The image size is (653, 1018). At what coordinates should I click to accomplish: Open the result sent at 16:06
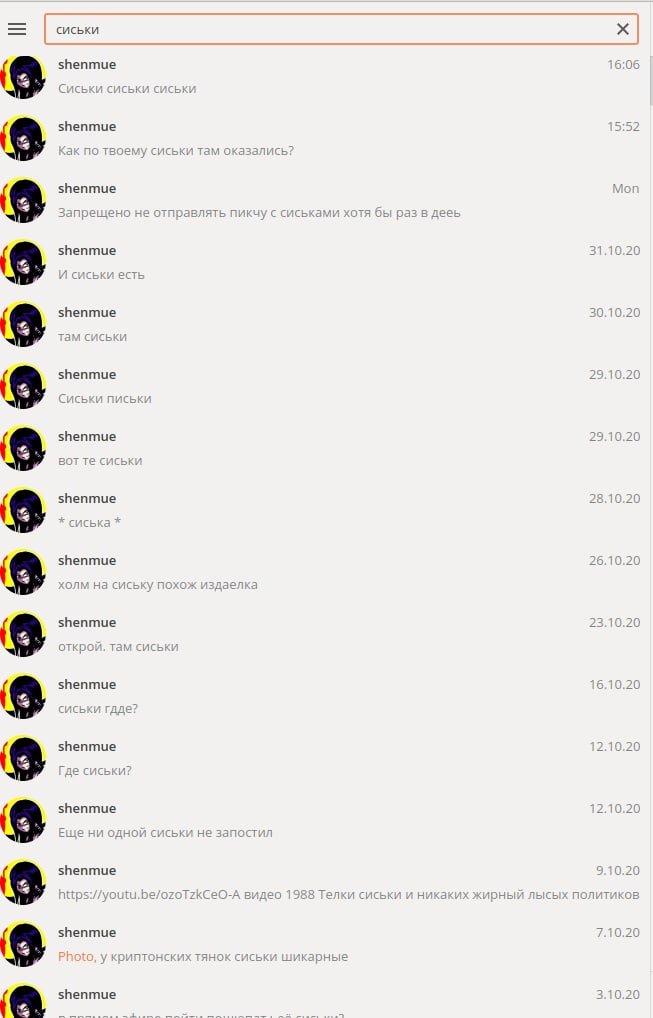[x=326, y=77]
